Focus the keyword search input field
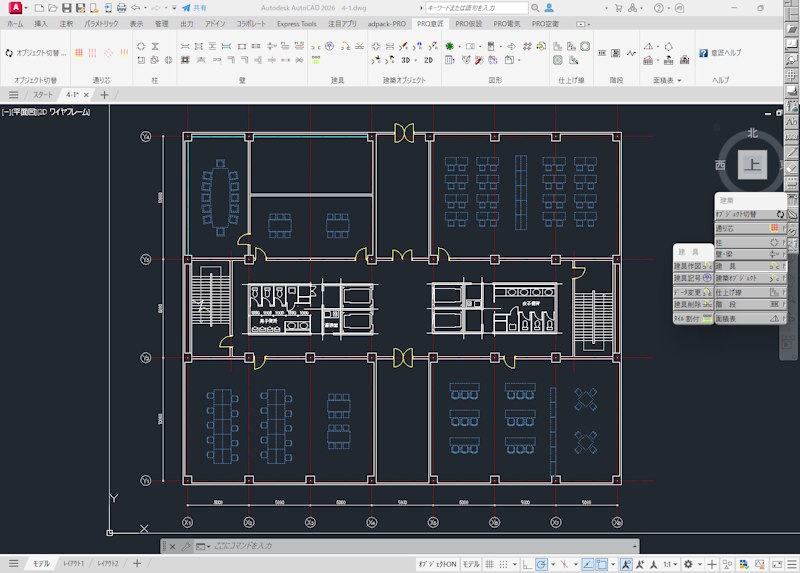 pyautogui.click(x=477, y=8)
